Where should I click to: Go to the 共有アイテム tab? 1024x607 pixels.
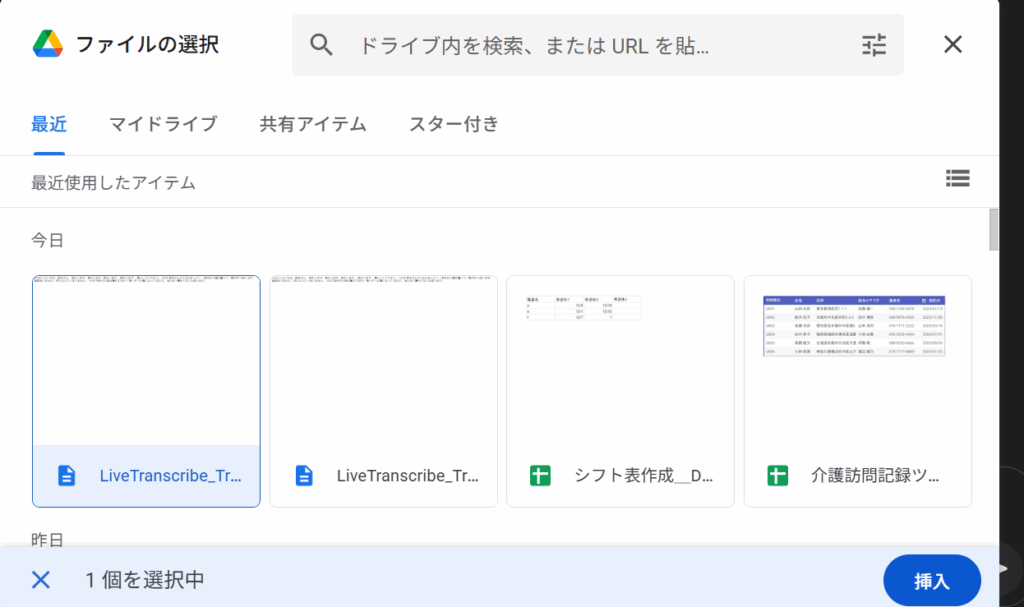click(313, 125)
